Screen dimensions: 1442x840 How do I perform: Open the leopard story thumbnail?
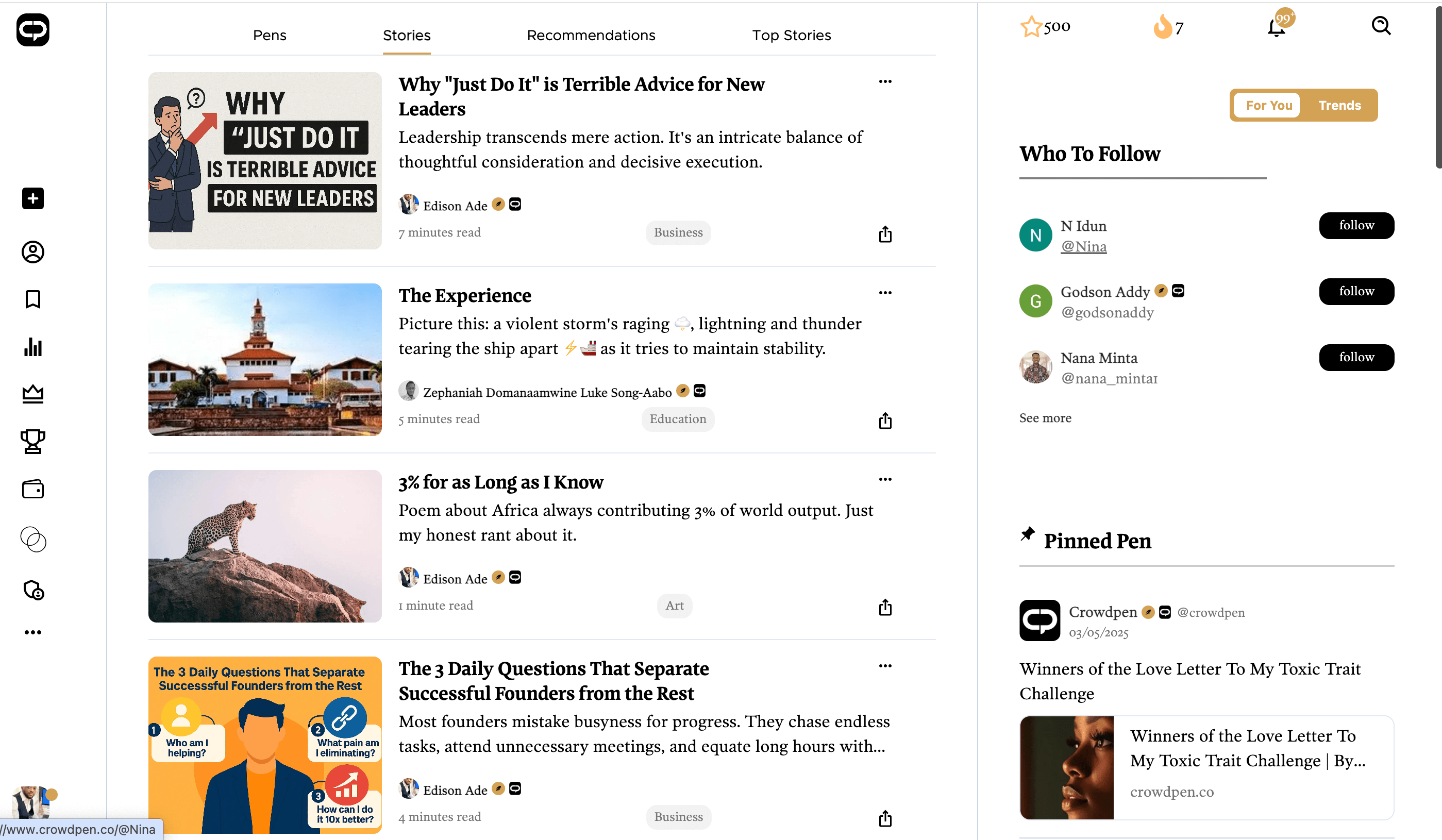coord(264,546)
